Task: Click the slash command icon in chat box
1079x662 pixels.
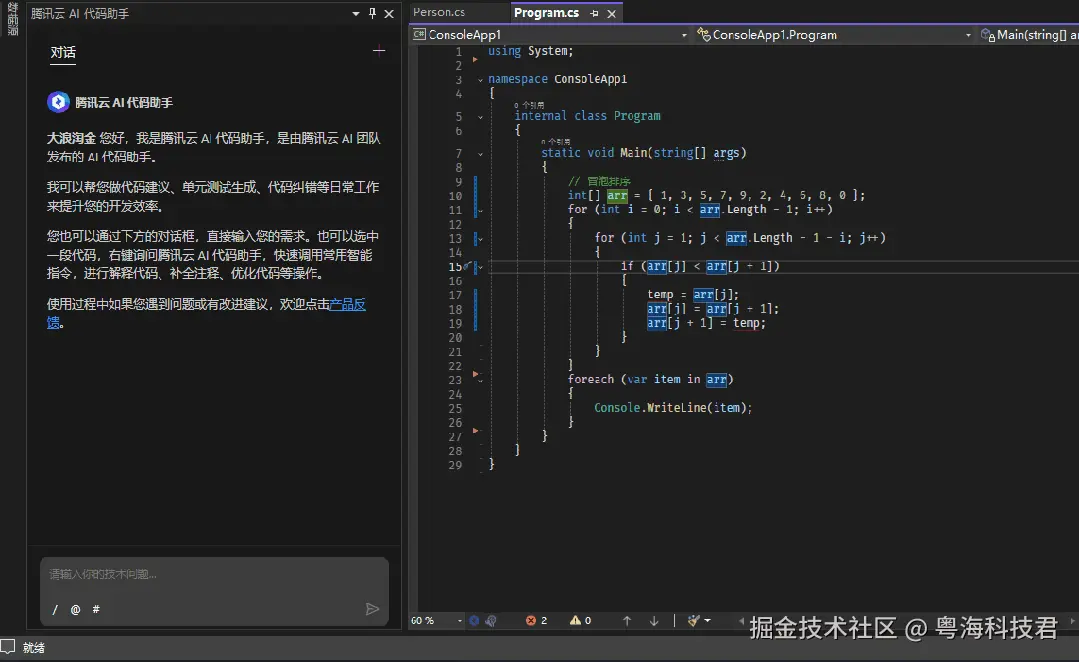Action: [55, 609]
